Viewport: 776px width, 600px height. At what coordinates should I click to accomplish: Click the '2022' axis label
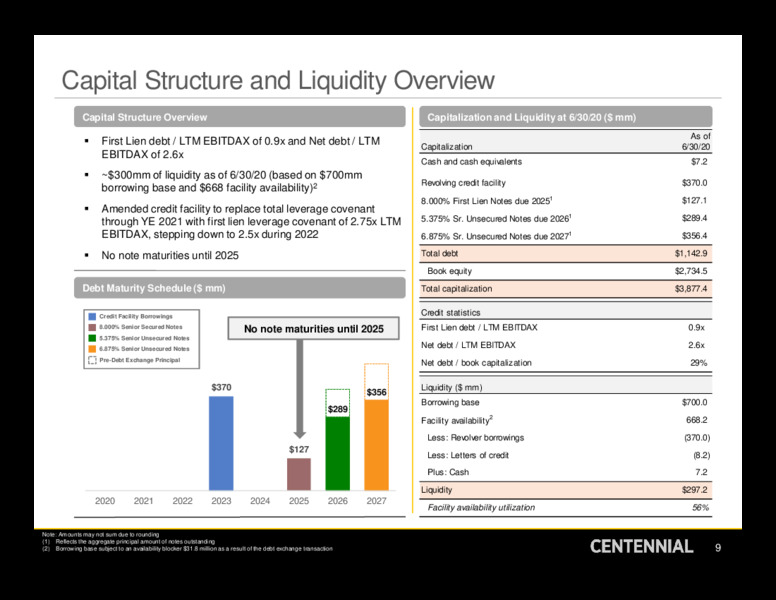[182, 501]
